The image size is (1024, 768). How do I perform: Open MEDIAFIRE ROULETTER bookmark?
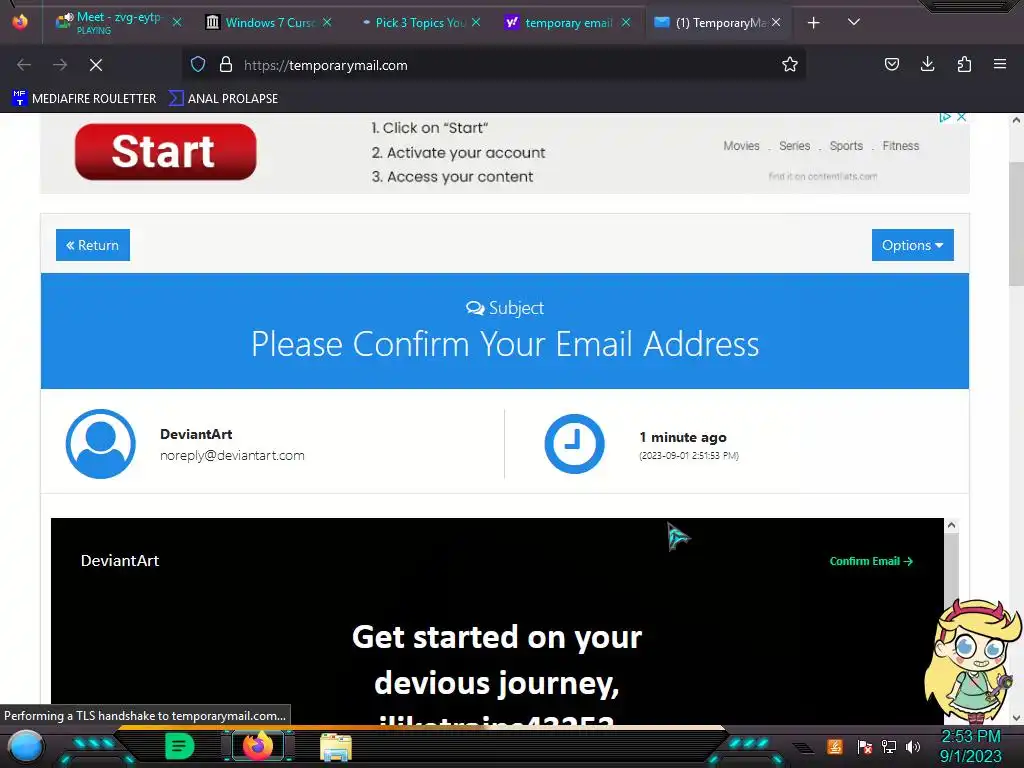point(84,99)
